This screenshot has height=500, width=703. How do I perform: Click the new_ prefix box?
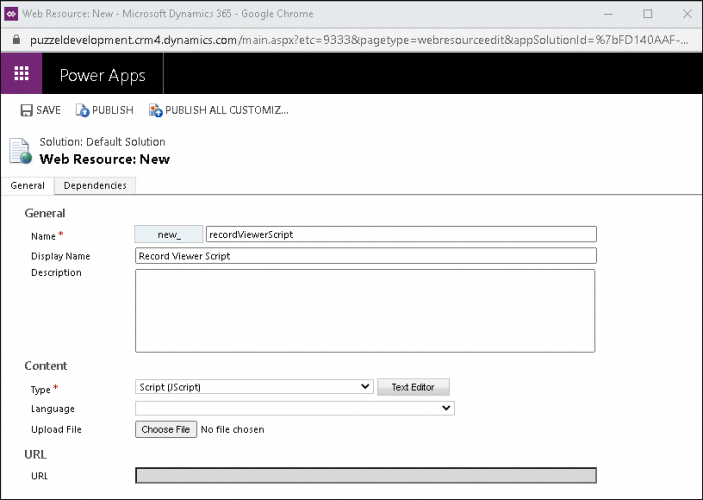point(169,234)
